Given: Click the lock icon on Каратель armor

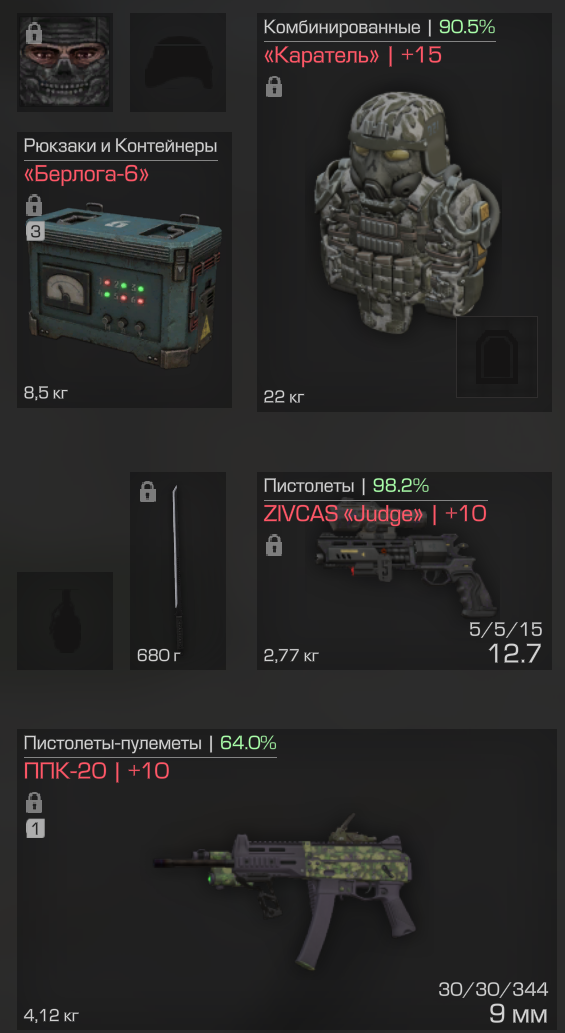Looking at the screenshot, I should [x=274, y=86].
